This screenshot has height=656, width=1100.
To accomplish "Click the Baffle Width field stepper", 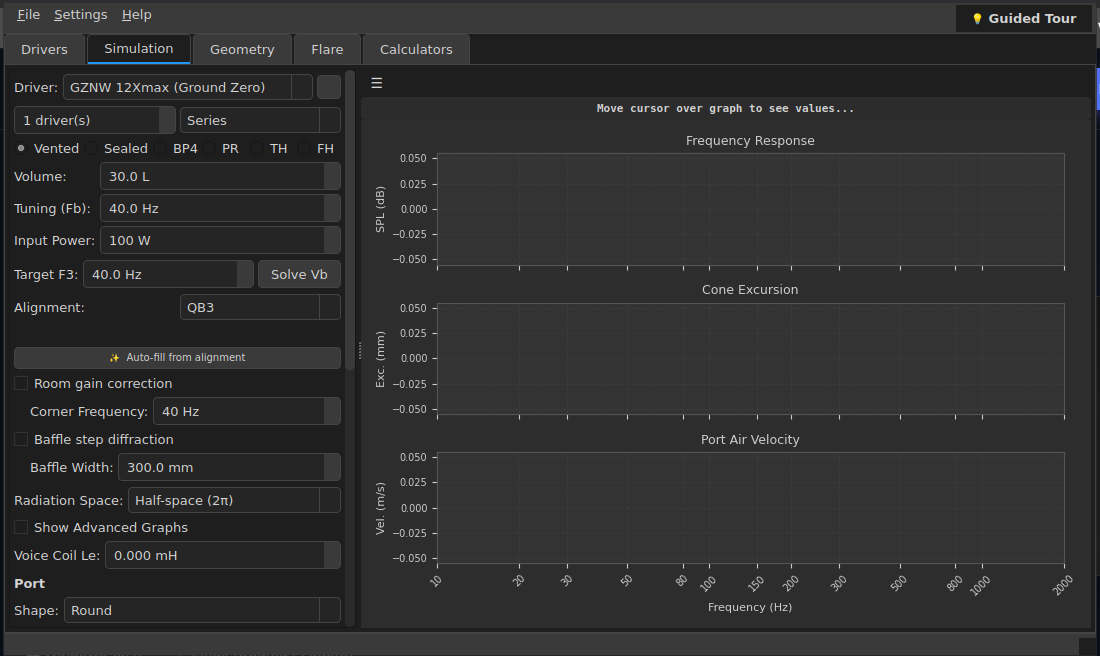I will (x=333, y=467).
